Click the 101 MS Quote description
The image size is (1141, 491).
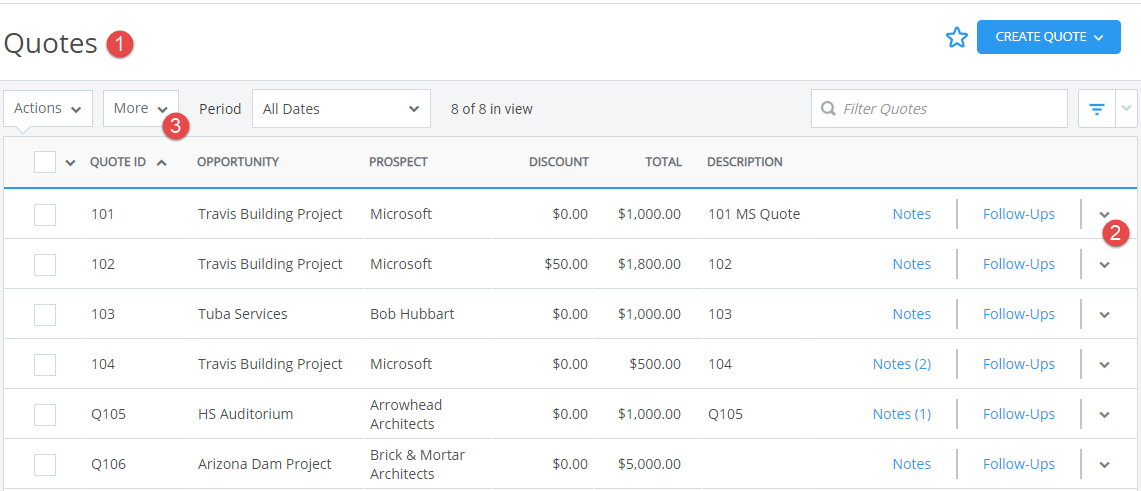(x=754, y=214)
